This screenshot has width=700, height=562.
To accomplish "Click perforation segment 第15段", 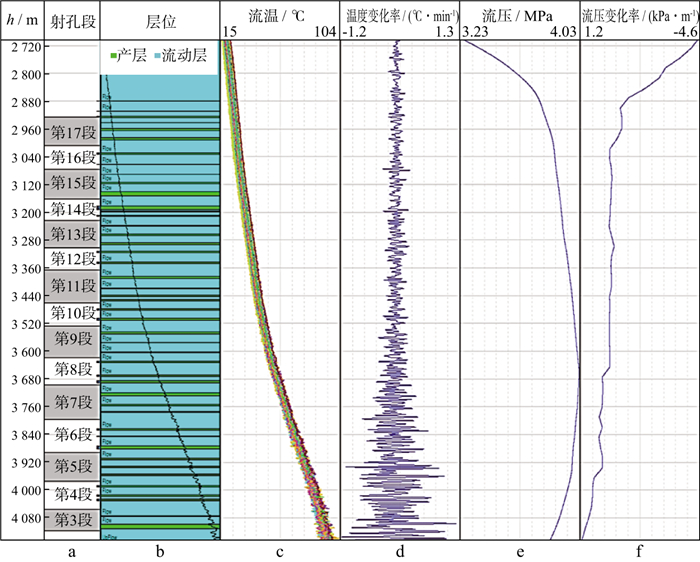I will coord(72,183).
